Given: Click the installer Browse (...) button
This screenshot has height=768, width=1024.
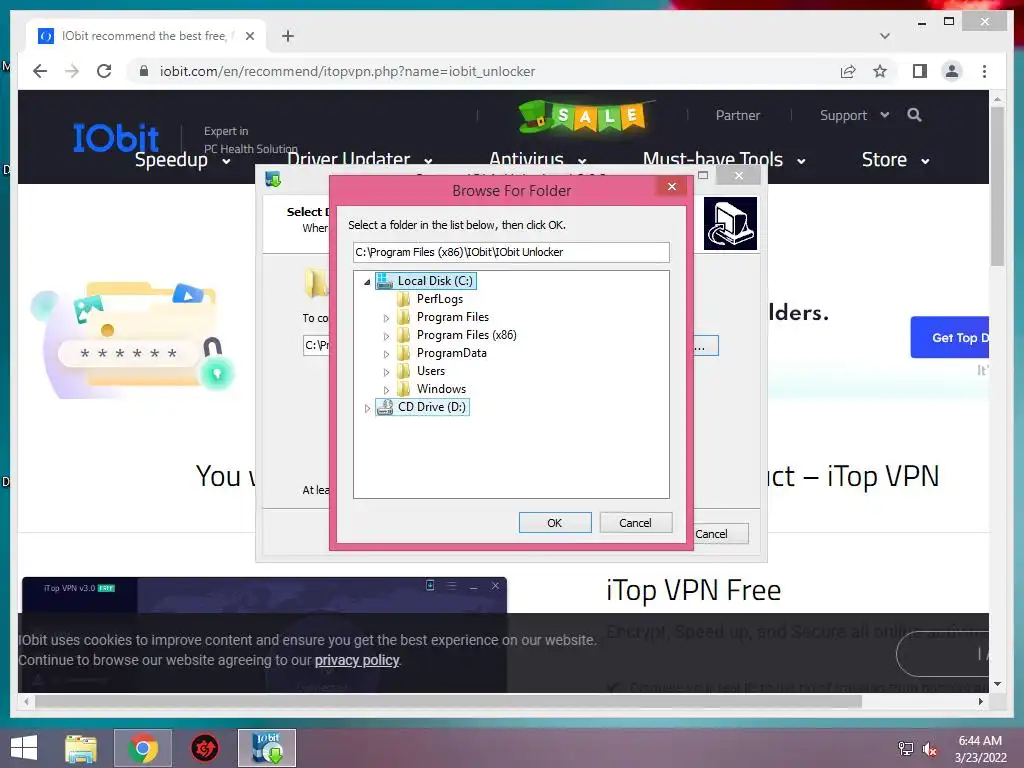Looking at the screenshot, I should coord(705,345).
